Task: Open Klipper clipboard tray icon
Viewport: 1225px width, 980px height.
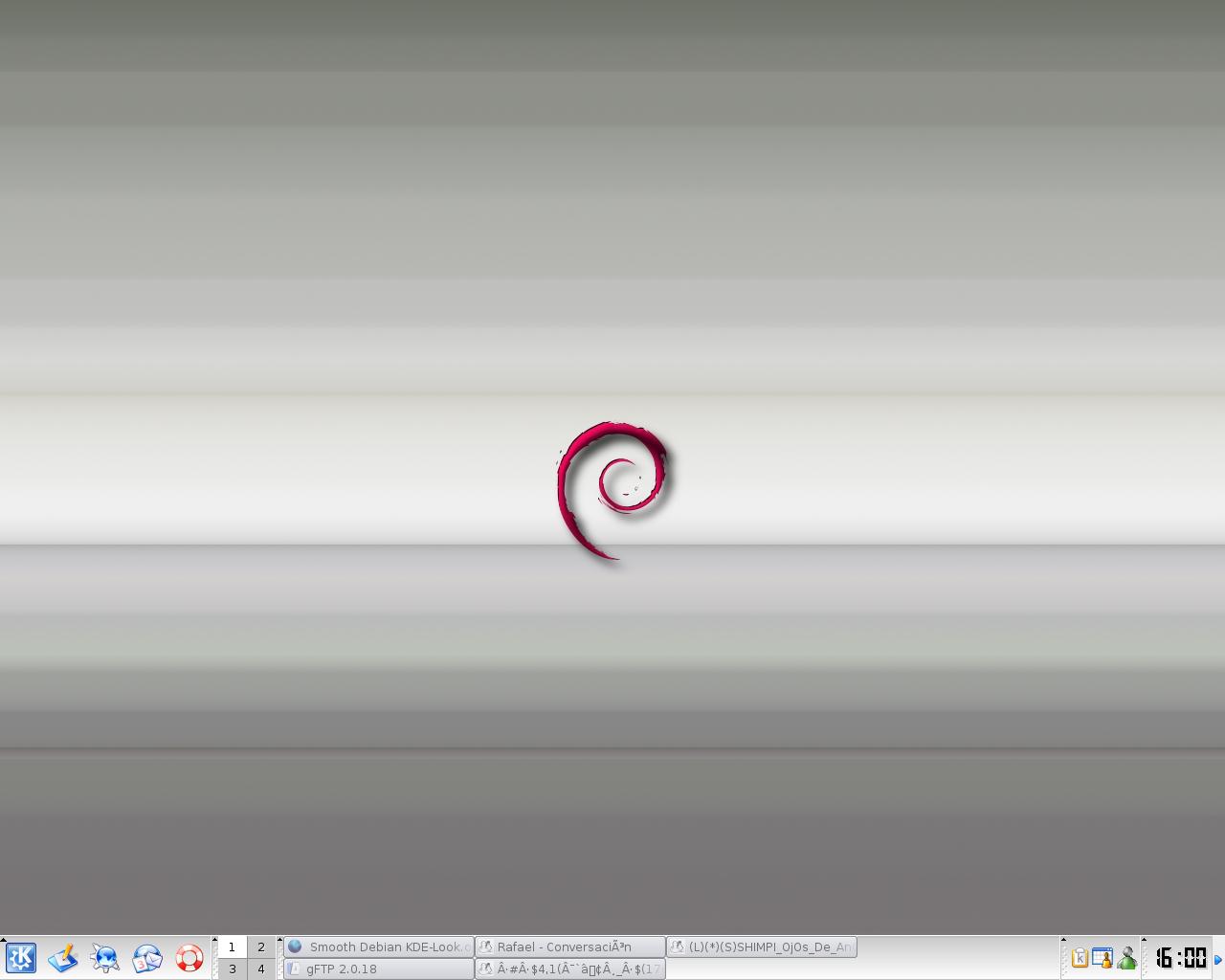Action: pyautogui.click(x=1080, y=958)
